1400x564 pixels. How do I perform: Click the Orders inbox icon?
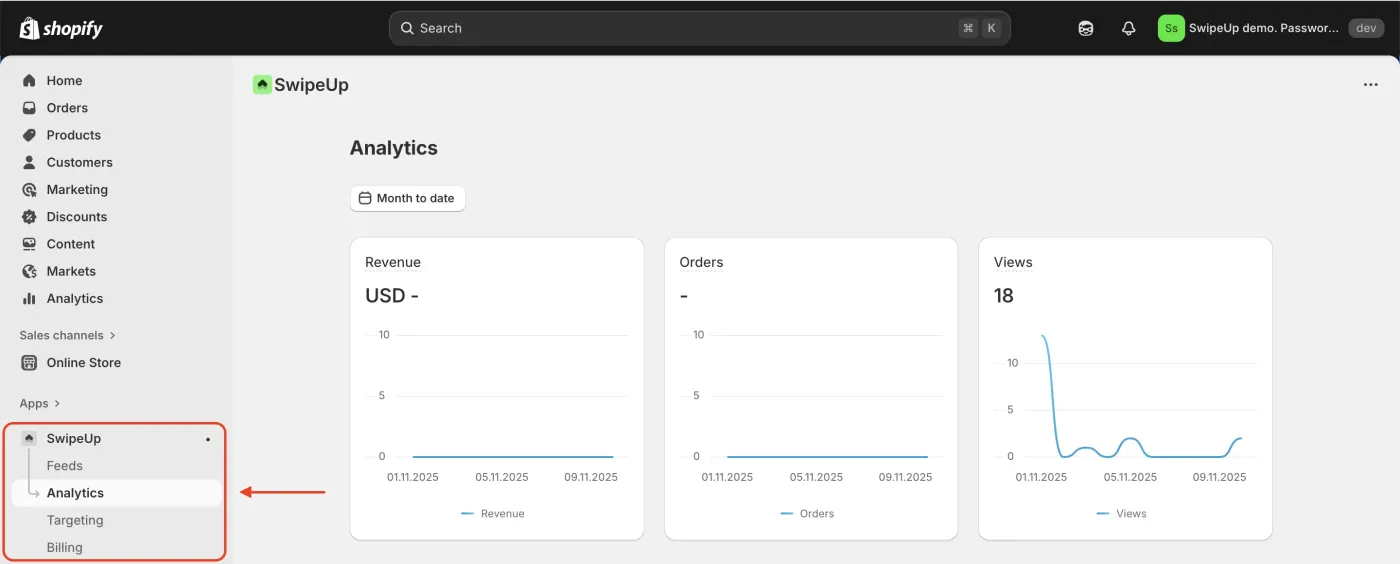[29, 108]
